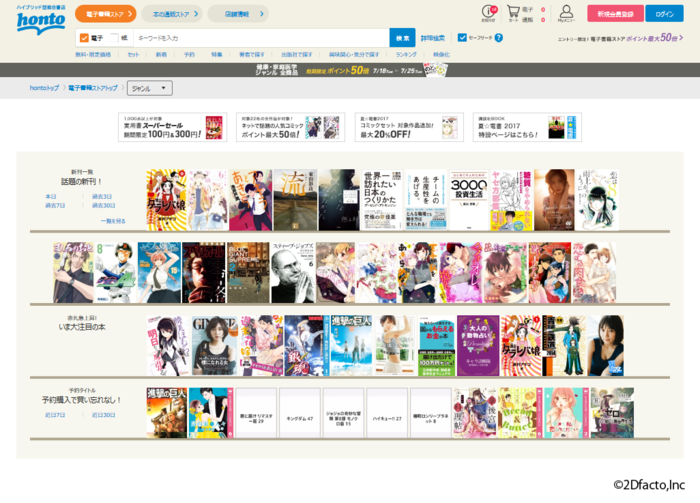The width and height of the screenshot is (700, 503).
Task: Open the ハイキュー!! 27 preorder placeholder
Action: click(387, 413)
